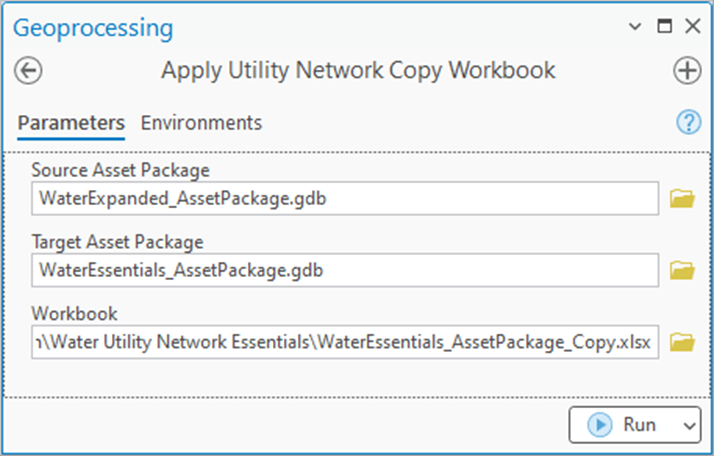714x456 pixels.
Task: Browse for the Source Asset Package folder
Action: tap(682, 198)
